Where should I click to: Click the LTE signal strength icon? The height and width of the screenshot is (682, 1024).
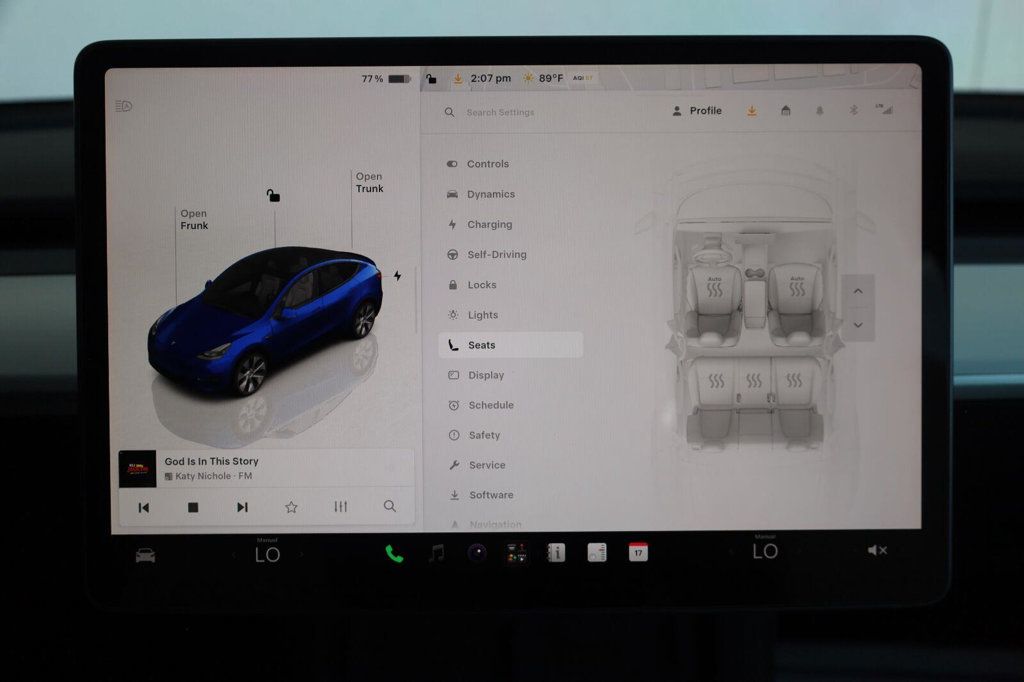point(884,109)
